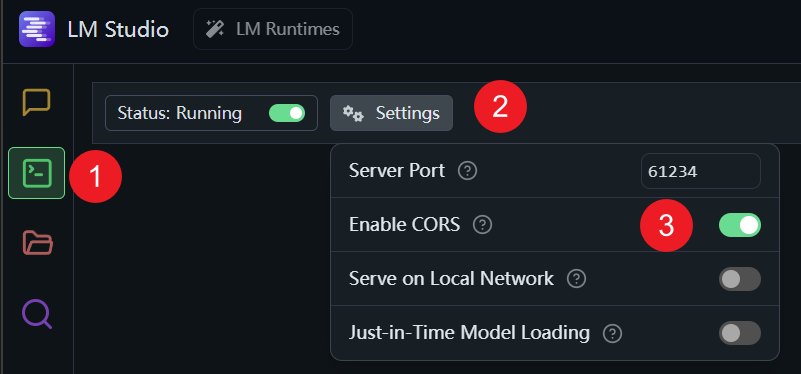Enable Serve on Local Network switch
The width and height of the screenshot is (801, 374).
(740, 279)
